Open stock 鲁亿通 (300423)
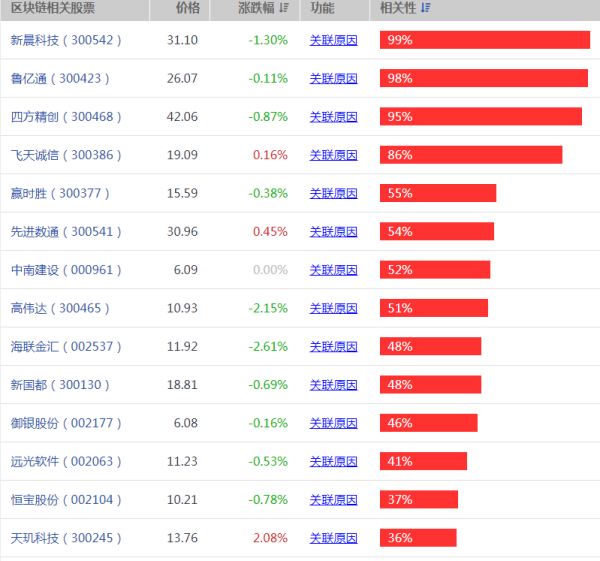 coord(60,78)
